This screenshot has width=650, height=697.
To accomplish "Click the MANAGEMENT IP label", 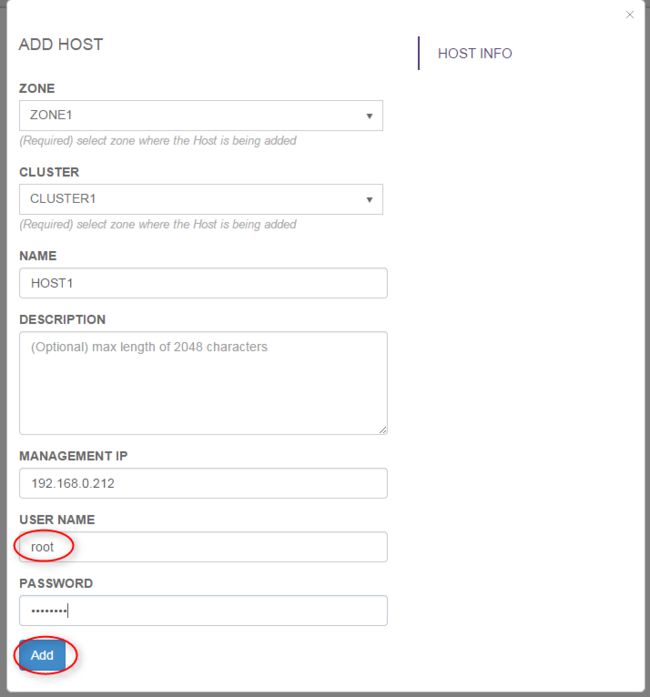I will [x=73, y=456].
